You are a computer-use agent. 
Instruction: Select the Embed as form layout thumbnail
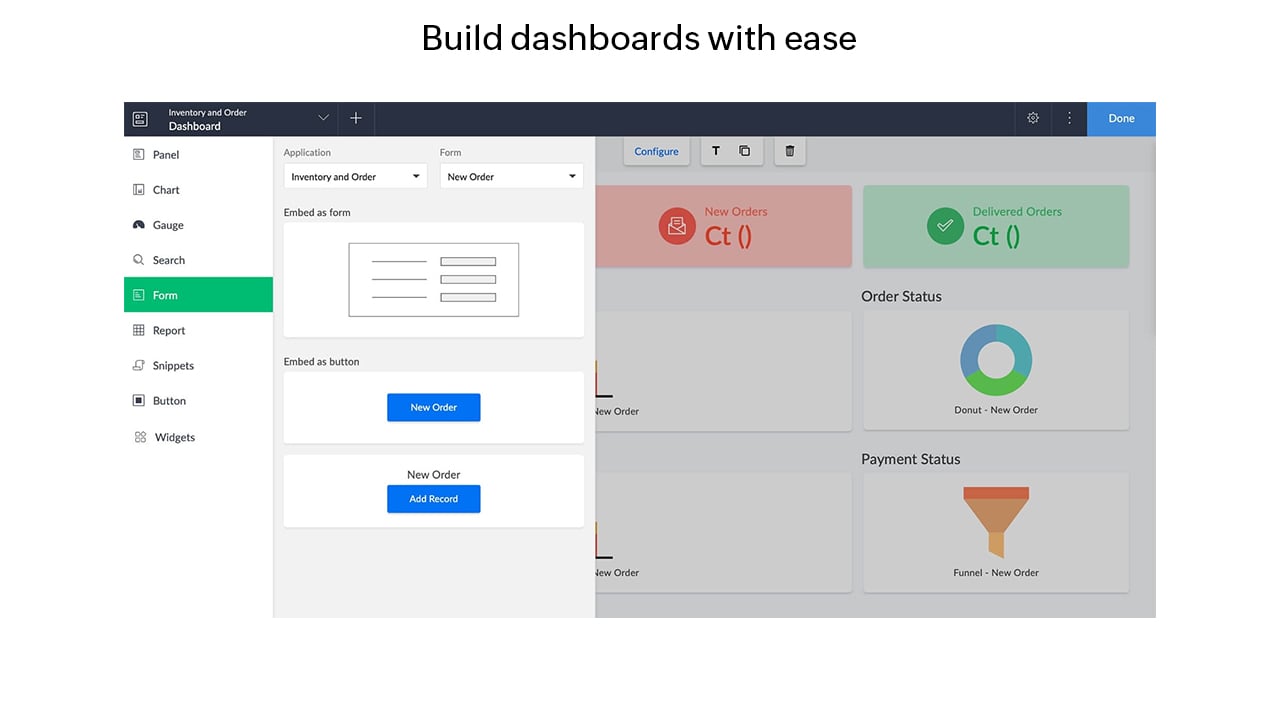point(433,280)
